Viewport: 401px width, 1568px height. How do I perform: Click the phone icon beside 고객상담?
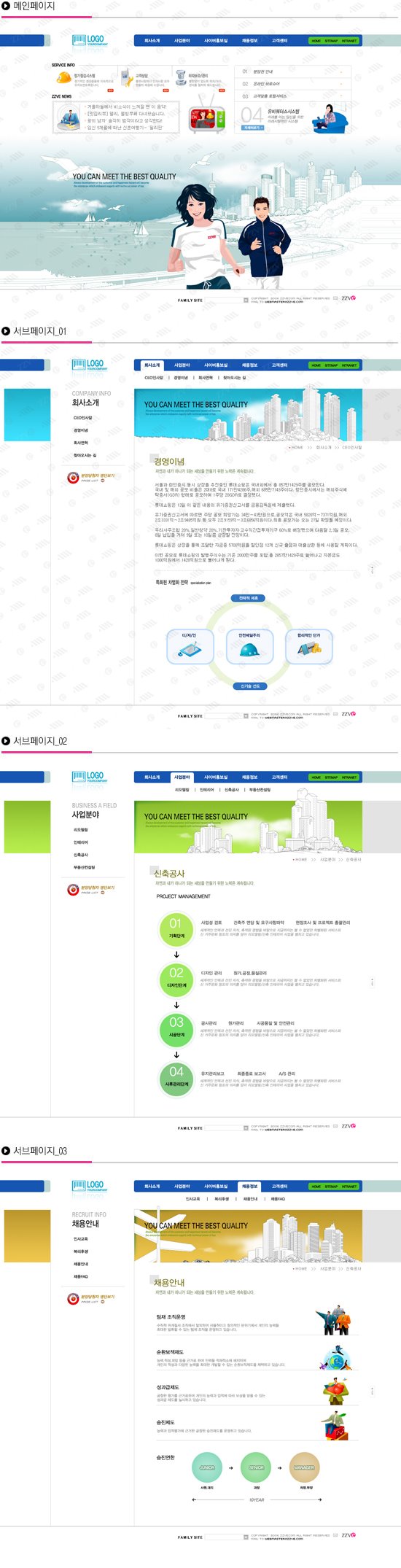coord(125,79)
